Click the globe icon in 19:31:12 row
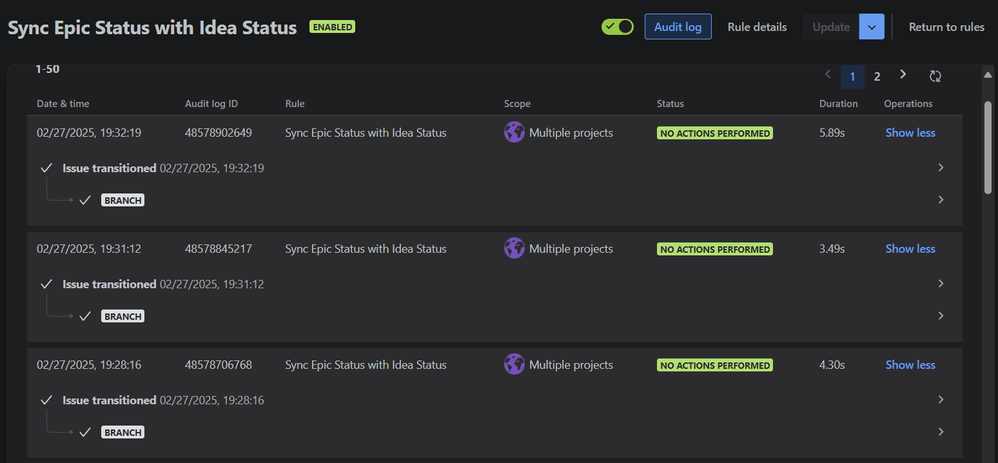Screen dimensions: 998x463 [x=514, y=248]
